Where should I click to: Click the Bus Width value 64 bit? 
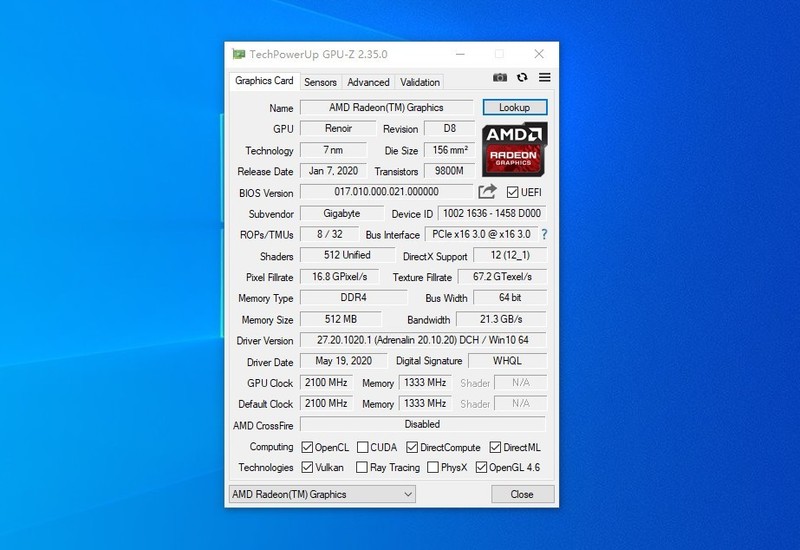click(510, 297)
